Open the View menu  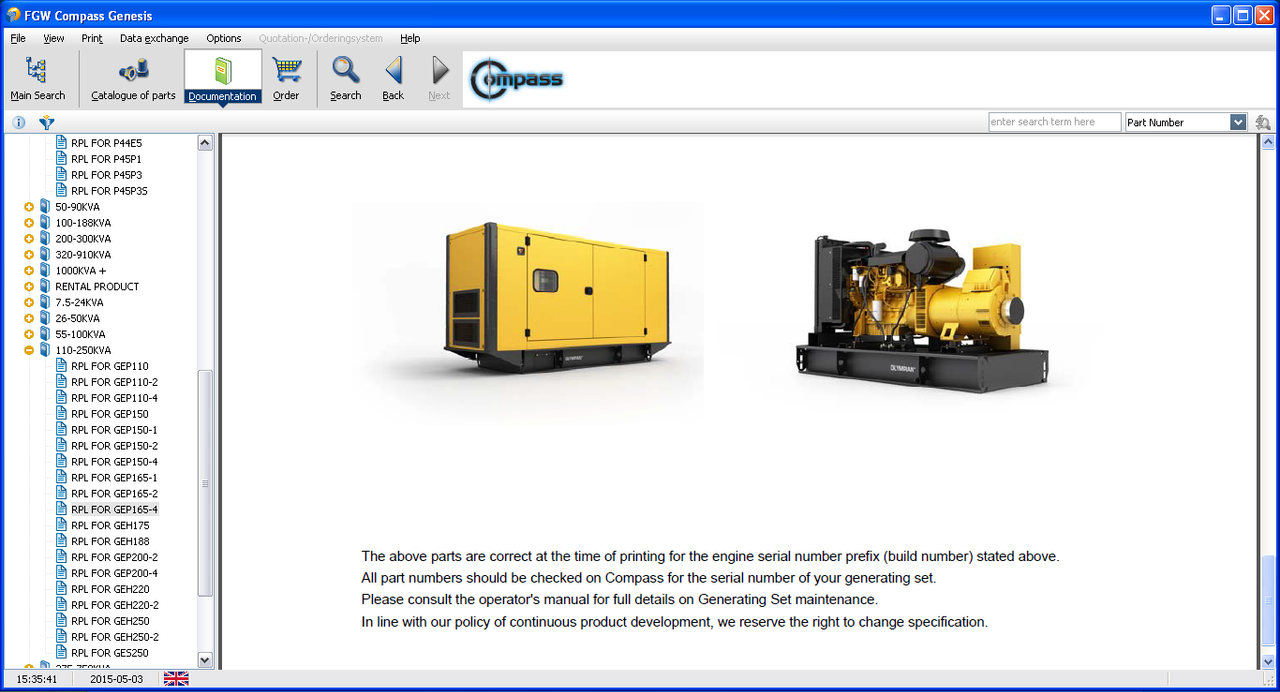pyautogui.click(x=54, y=38)
